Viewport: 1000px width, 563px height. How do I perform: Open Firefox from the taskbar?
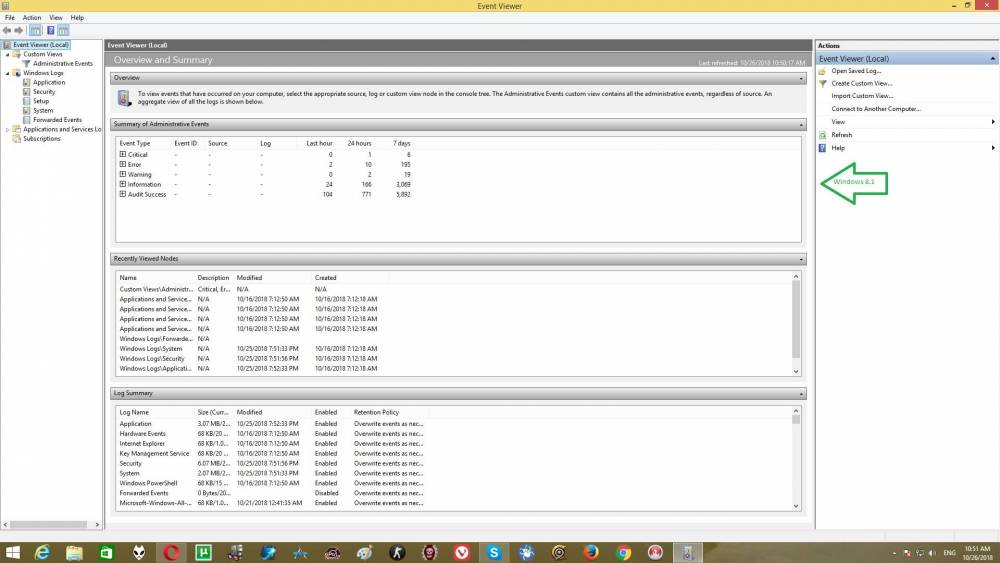point(591,553)
